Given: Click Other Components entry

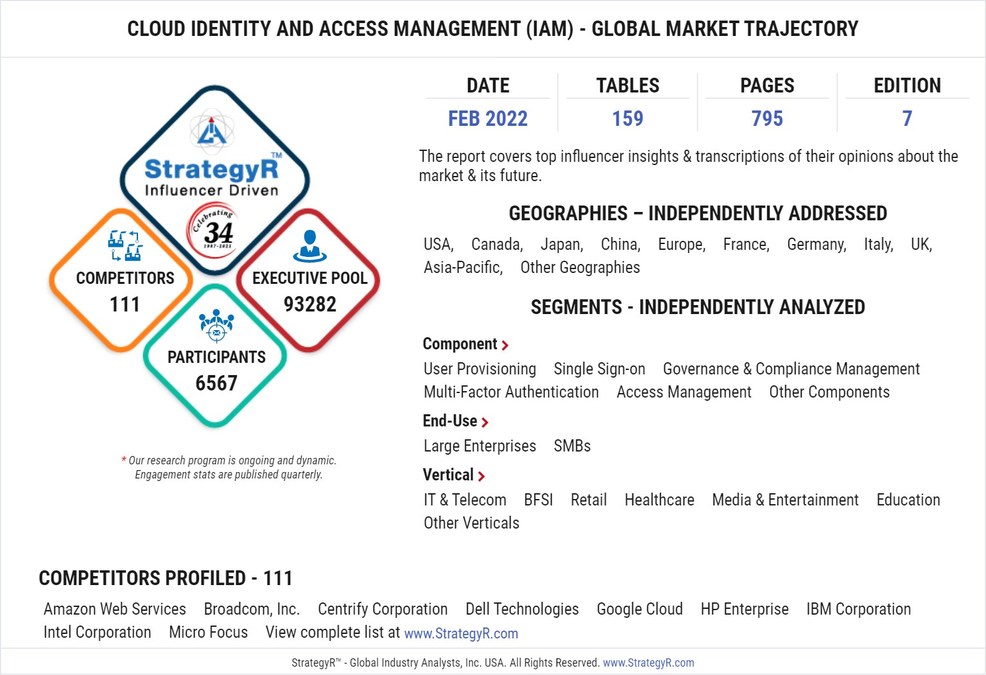Looking at the screenshot, I should point(829,392).
